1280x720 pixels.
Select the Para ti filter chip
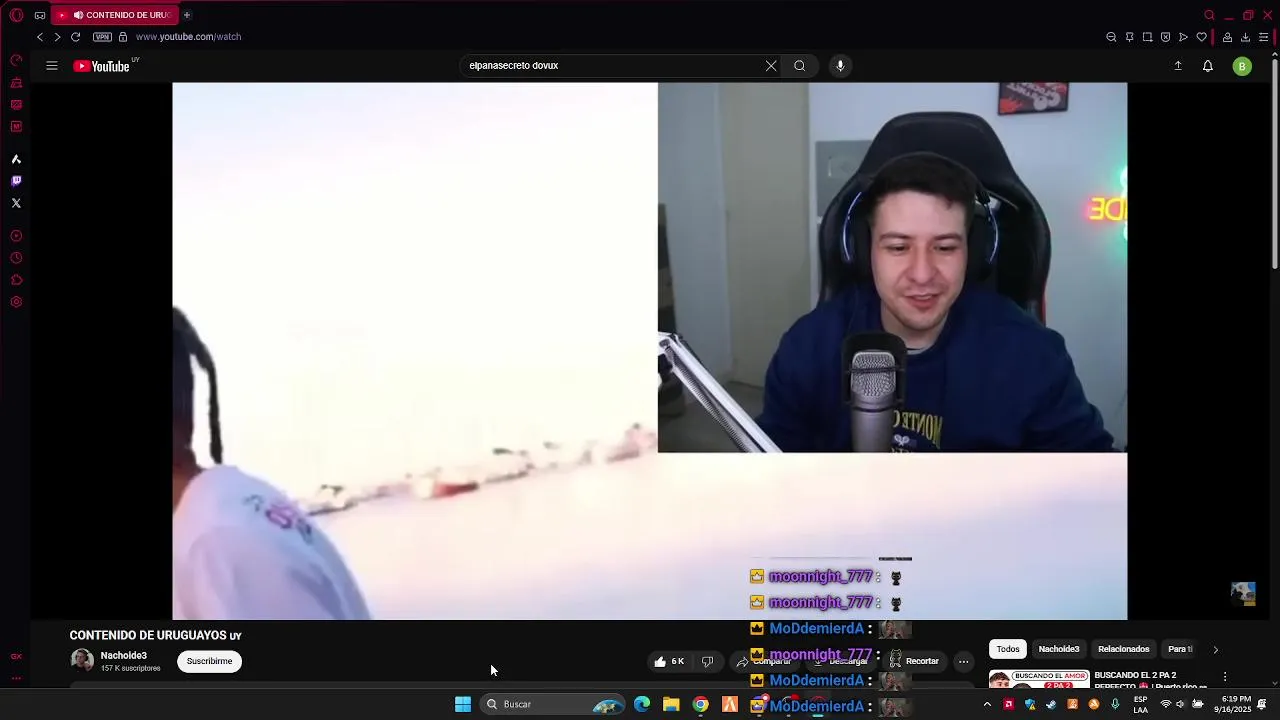point(1181,649)
